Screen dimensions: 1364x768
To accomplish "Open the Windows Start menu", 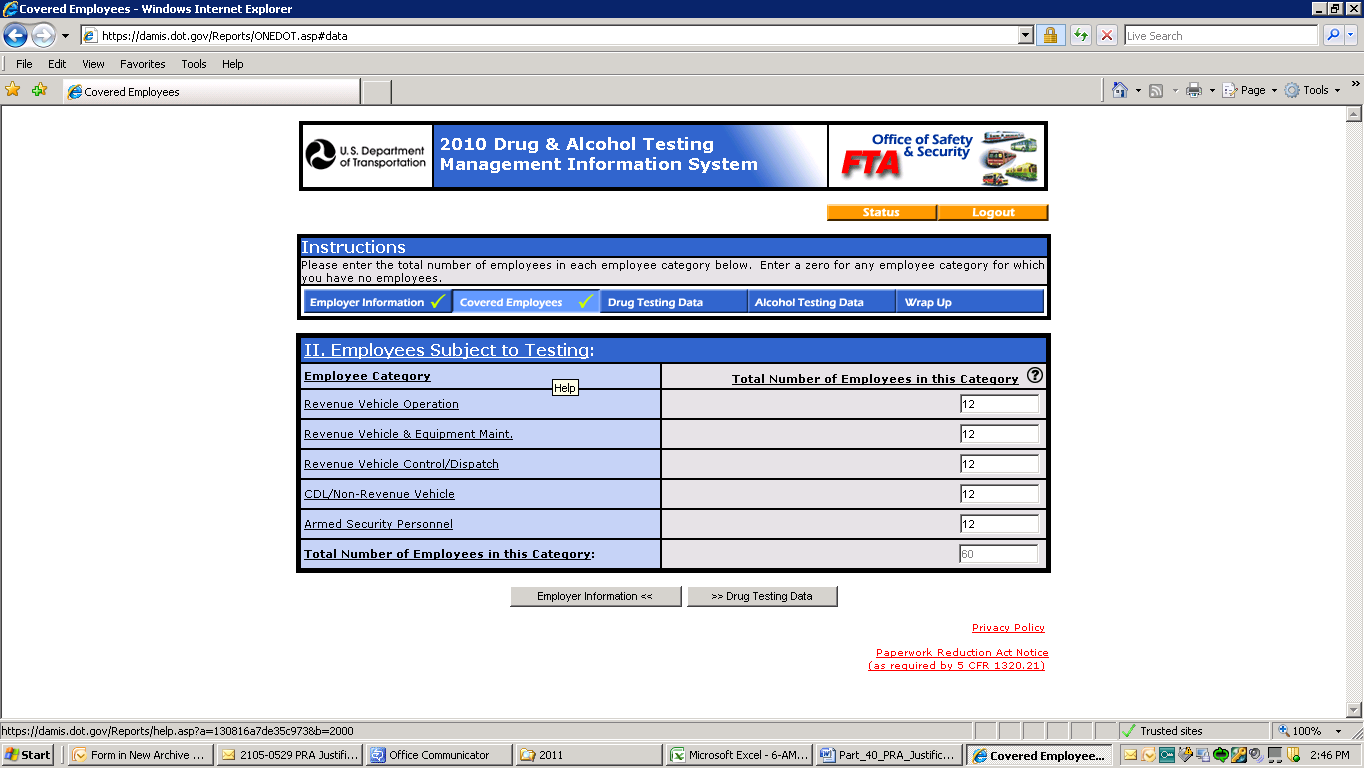I will click(x=28, y=755).
